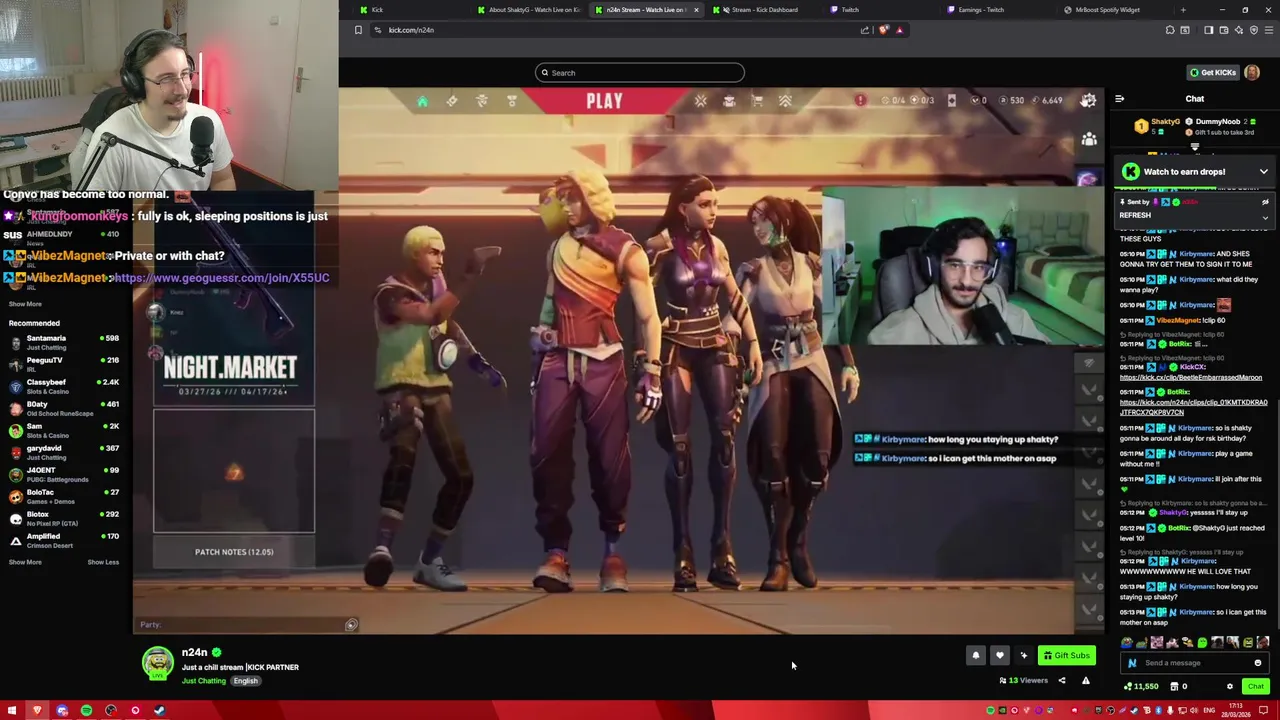Expand Show More under Recommended
Screen dimensions: 1280x720
point(25,562)
